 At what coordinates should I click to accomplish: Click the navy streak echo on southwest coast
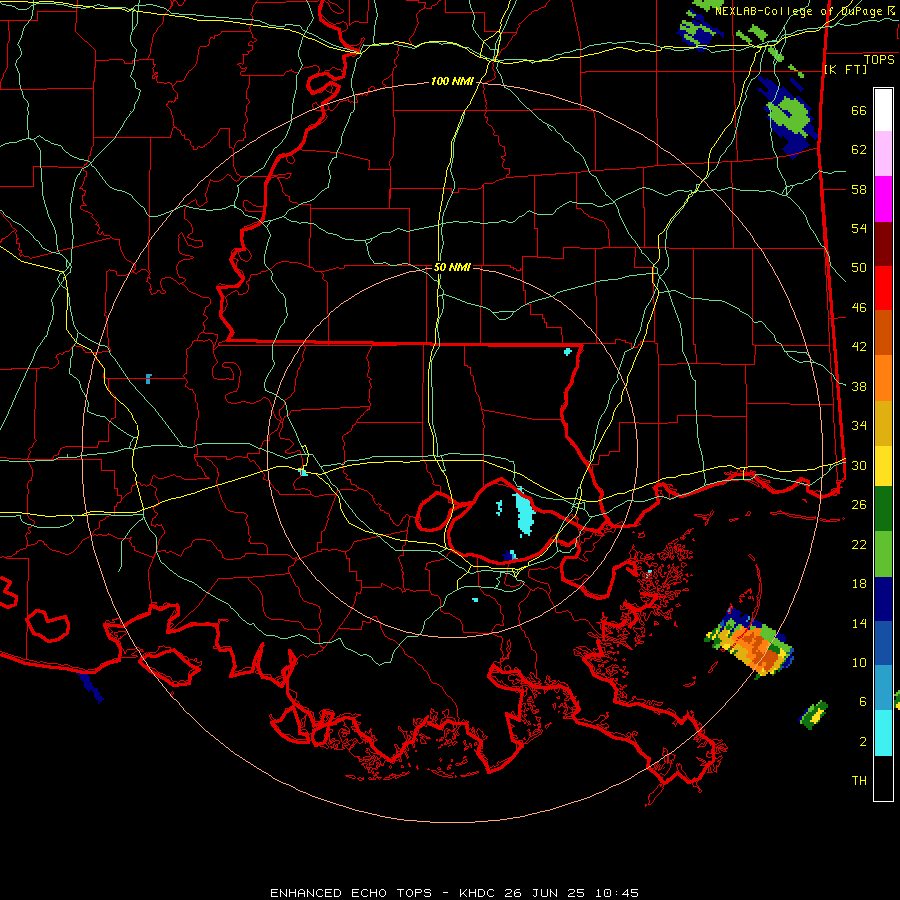(91, 687)
